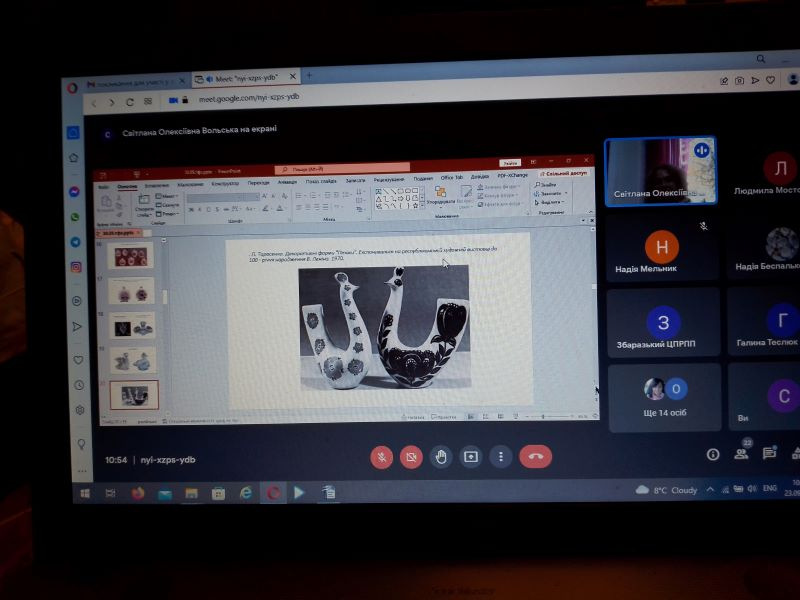Open My Flow arrow icon in sidebar
Screen dimensions: 800x600
point(78,327)
